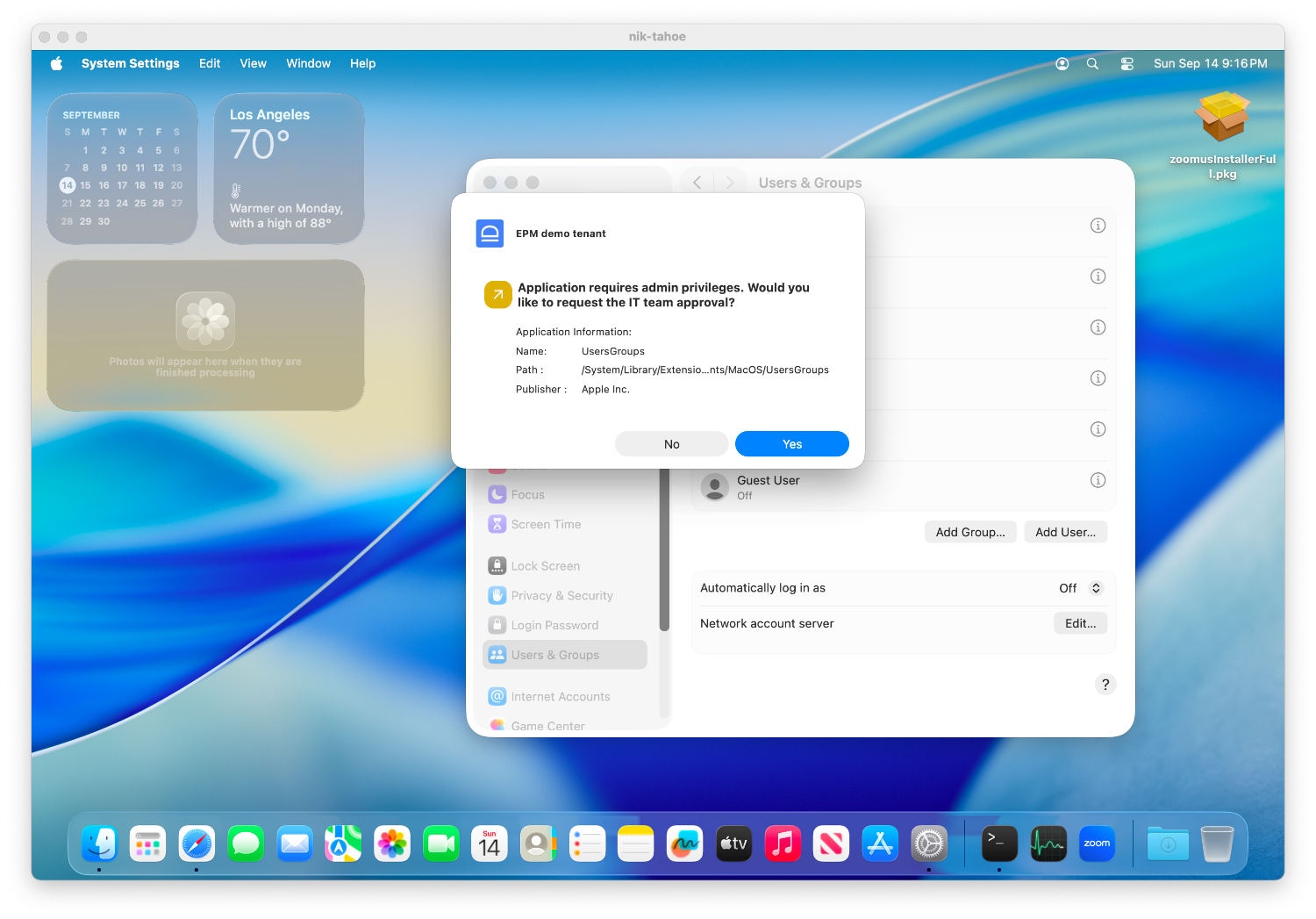The width and height of the screenshot is (1316, 919).
Task: Click the Add User... button
Action: point(1065,532)
